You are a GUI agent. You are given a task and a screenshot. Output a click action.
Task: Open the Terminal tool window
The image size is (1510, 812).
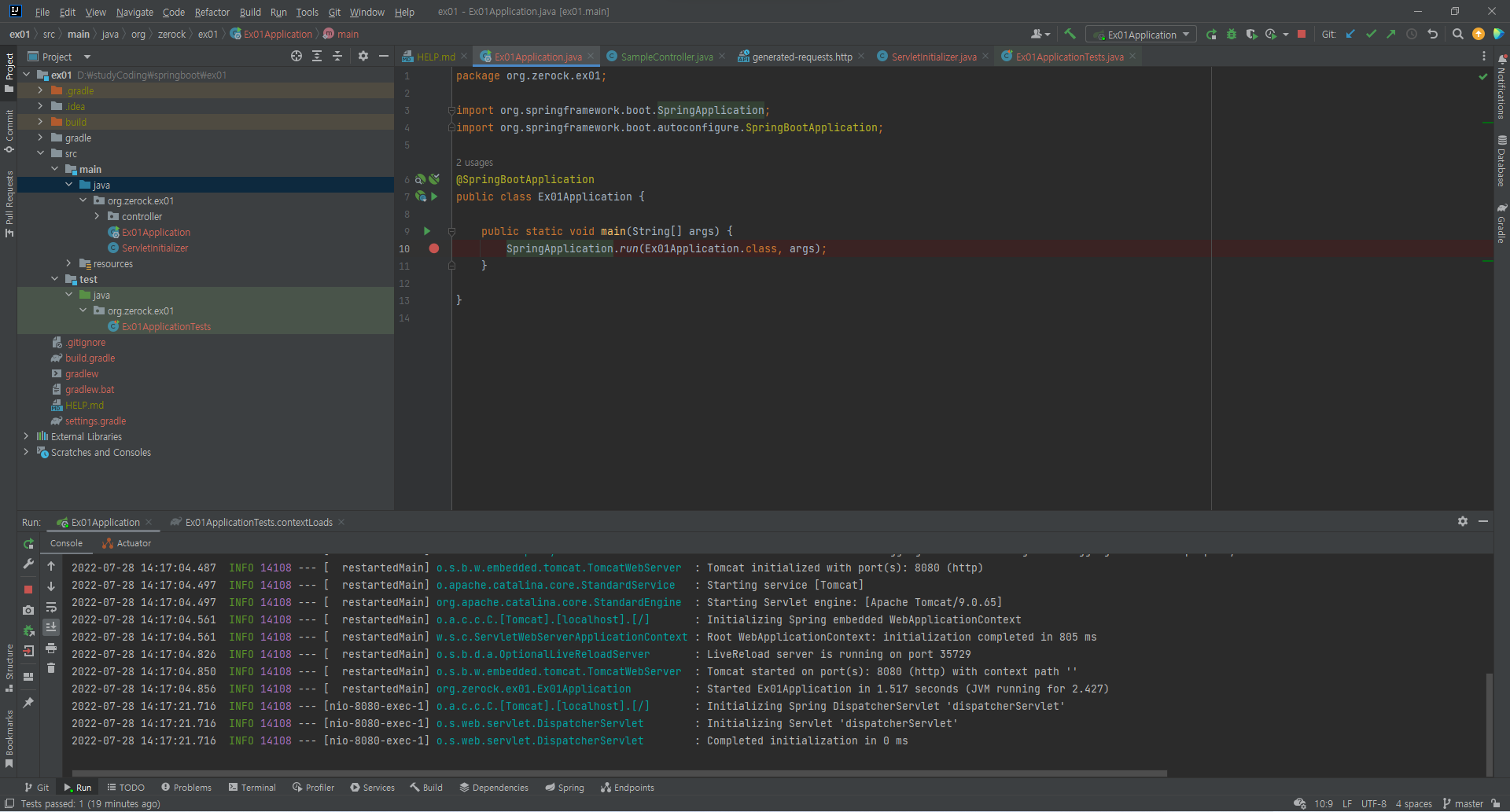tap(252, 787)
